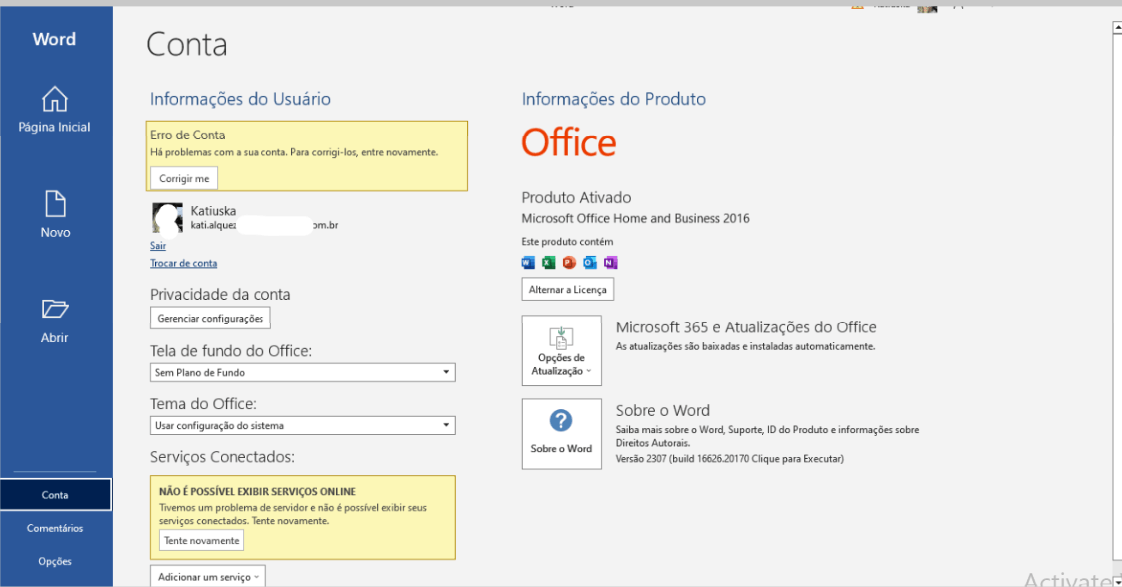Click the Katiuska profile picture

167,218
